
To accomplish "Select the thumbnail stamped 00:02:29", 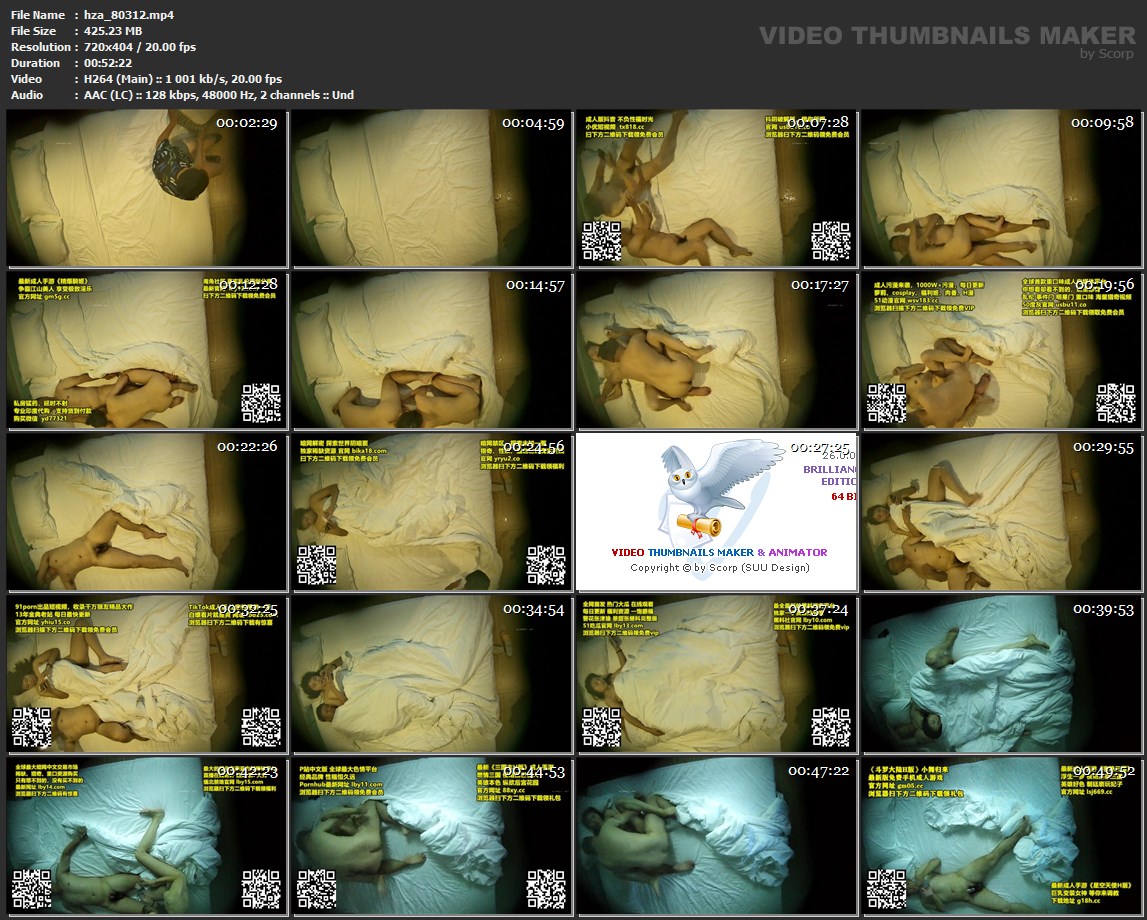I will pyautogui.click(x=148, y=189).
